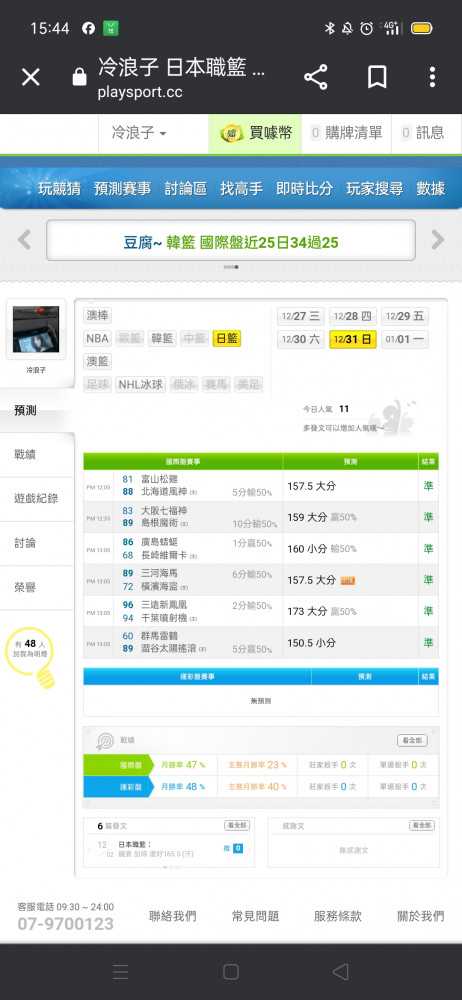
Task: Open the 購牌清單 list
Action: pos(346,133)
